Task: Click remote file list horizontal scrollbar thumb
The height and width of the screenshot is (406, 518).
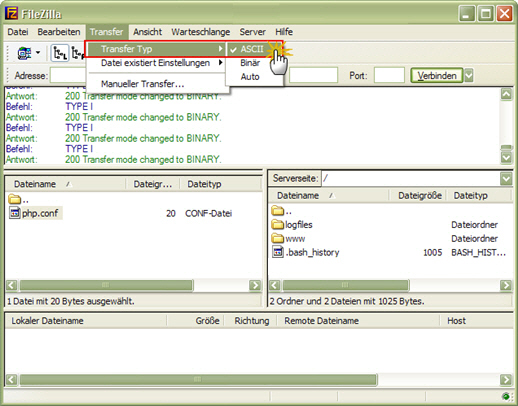Action: click(346, 285)
